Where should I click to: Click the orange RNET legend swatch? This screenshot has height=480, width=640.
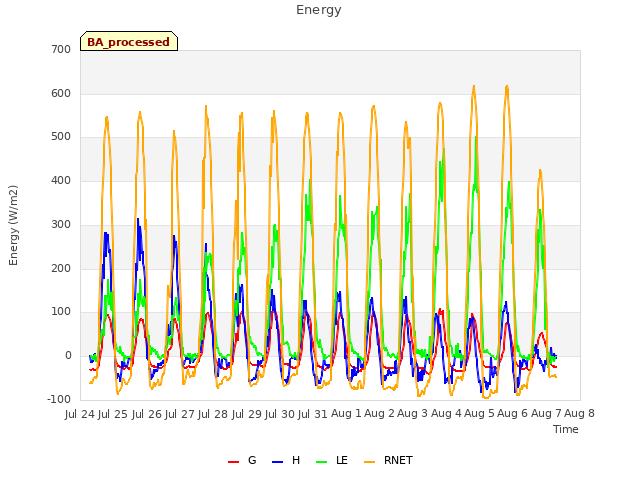pos(369,462)
